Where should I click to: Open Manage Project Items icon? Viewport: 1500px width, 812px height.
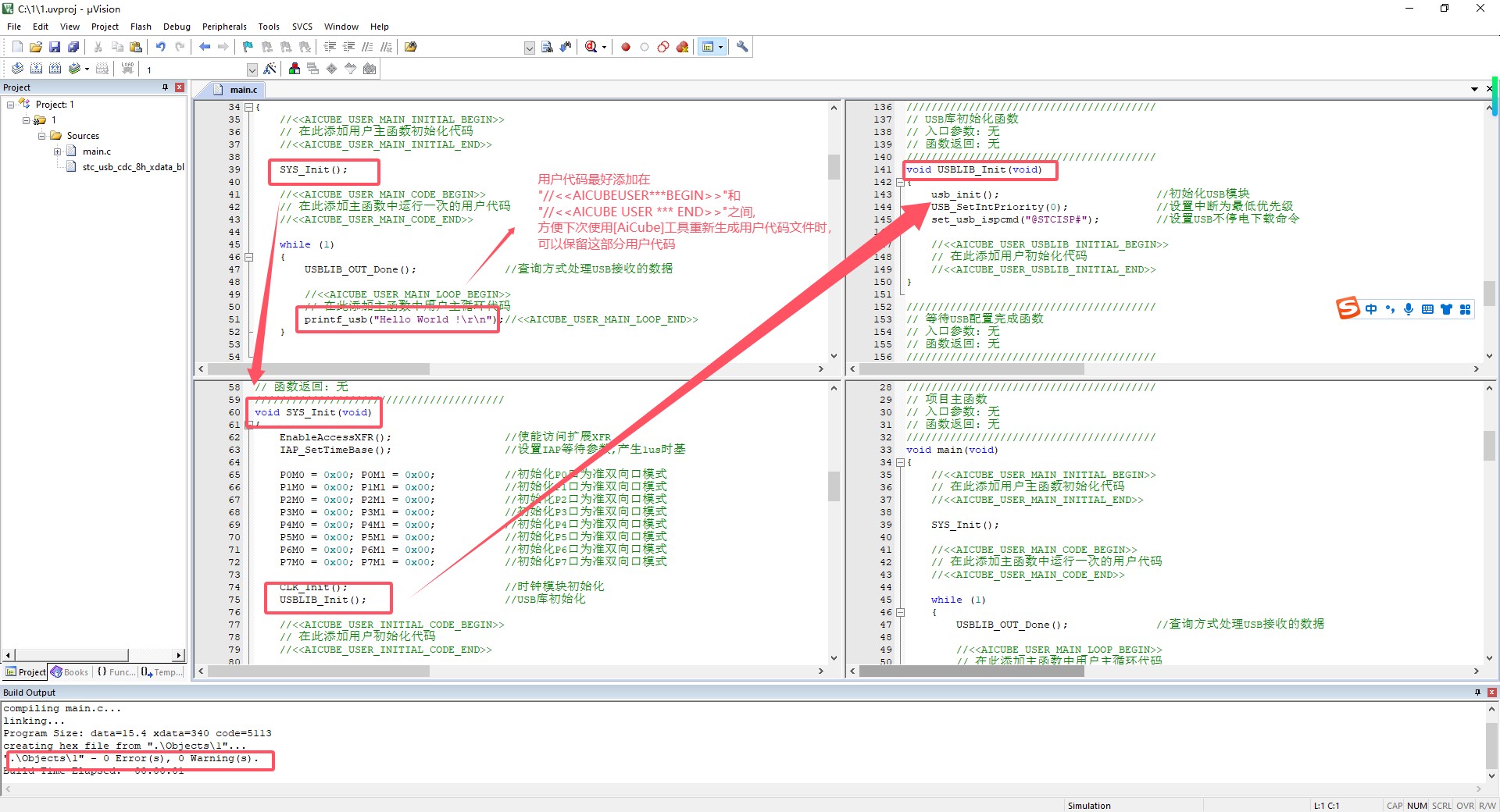point(295,69)
